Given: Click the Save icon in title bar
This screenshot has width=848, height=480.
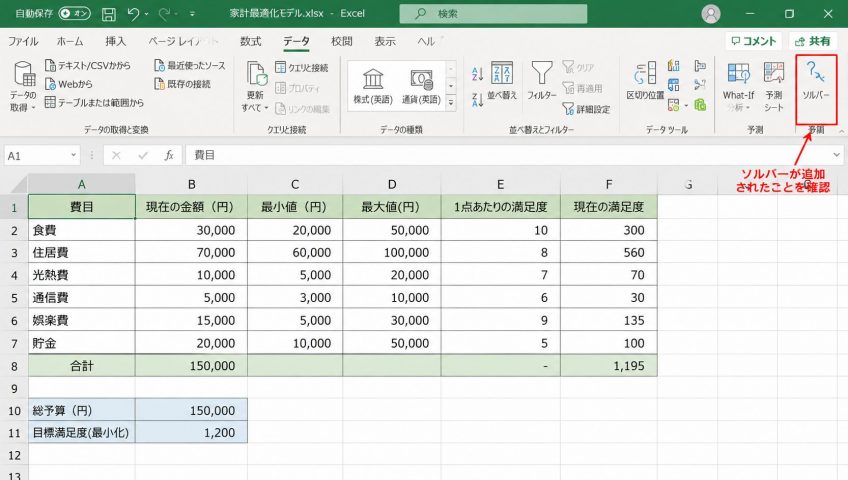Looking at the screenshot, I should pos(109,14).
